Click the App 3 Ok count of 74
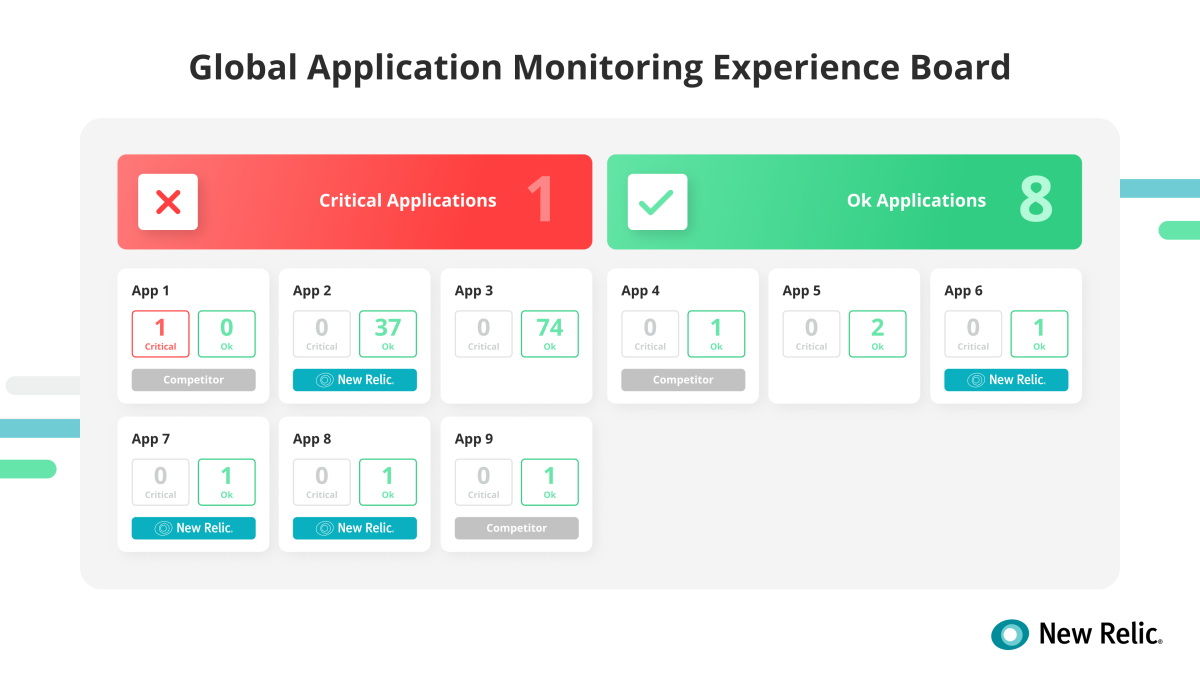The image size is (1200, 675). click(x=549, y=334)
